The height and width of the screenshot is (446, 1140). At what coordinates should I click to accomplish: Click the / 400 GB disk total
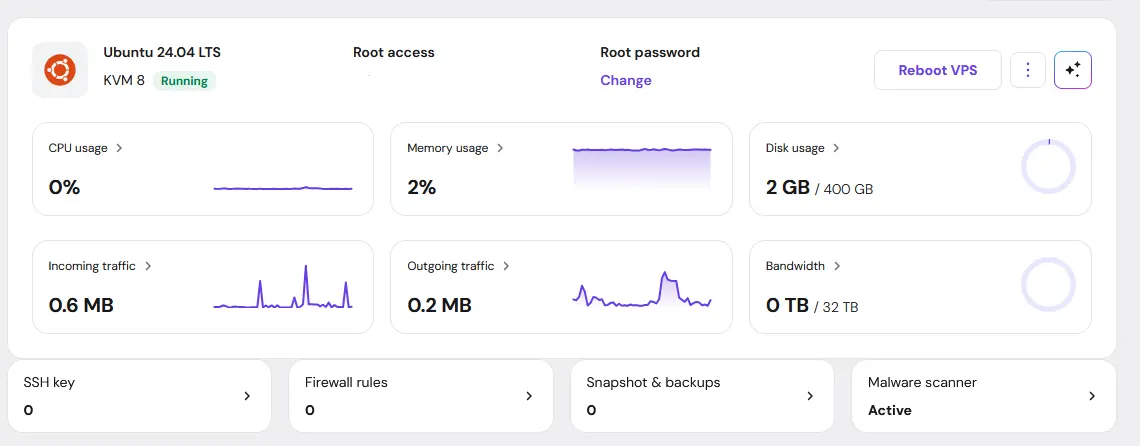pyautogui.click(x=844, y=189)
